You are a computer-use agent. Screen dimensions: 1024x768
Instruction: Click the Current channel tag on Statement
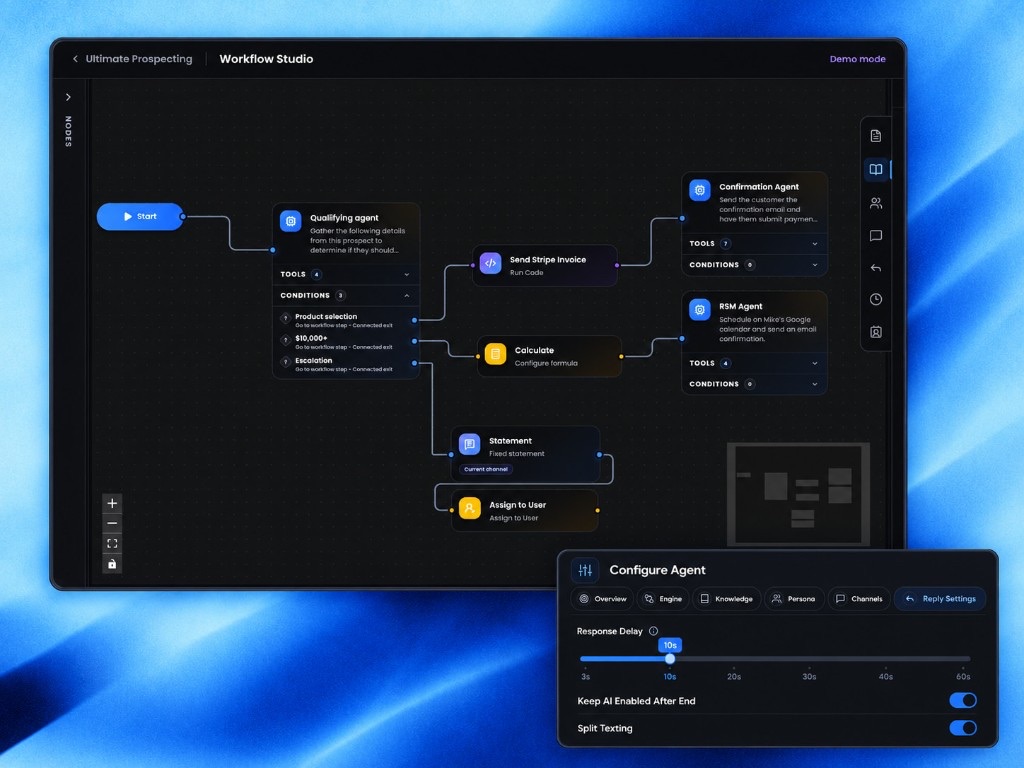click(x=486, y=469)
